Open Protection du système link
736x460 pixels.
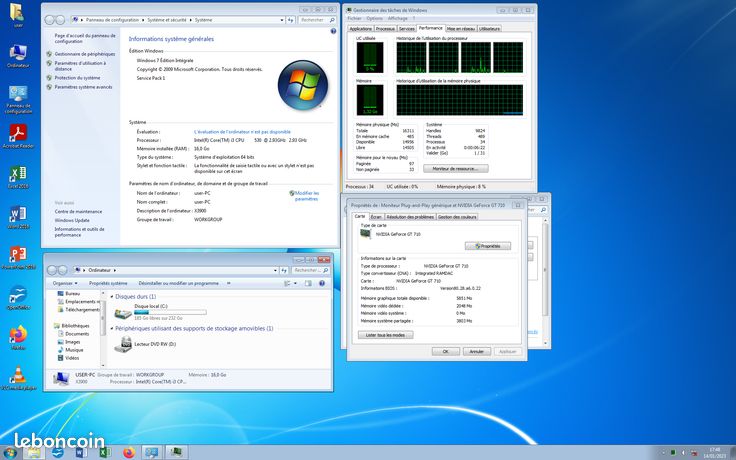(x=77, y=78)
